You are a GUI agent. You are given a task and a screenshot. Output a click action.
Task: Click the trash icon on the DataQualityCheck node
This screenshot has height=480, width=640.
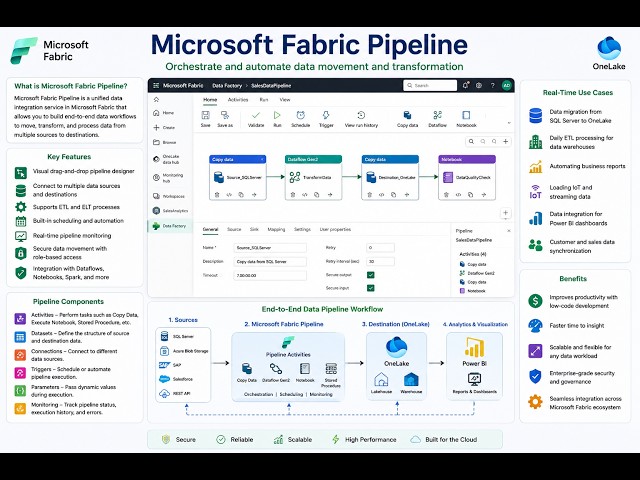click(447, 195)
